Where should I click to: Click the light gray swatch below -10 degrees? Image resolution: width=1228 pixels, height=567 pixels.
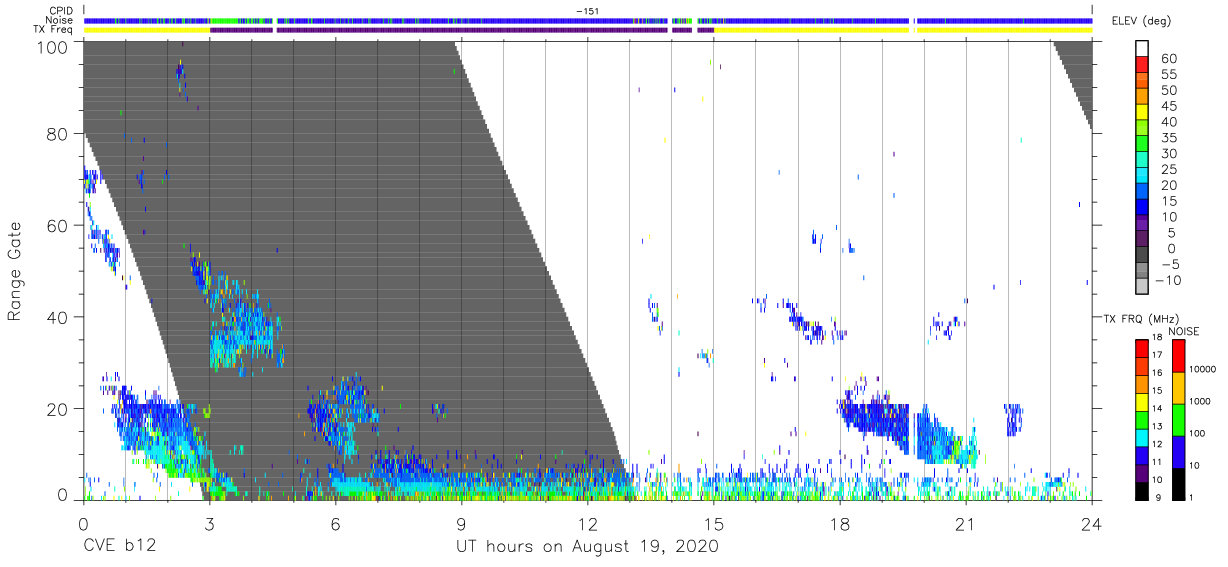click(x=1142, y=288)
